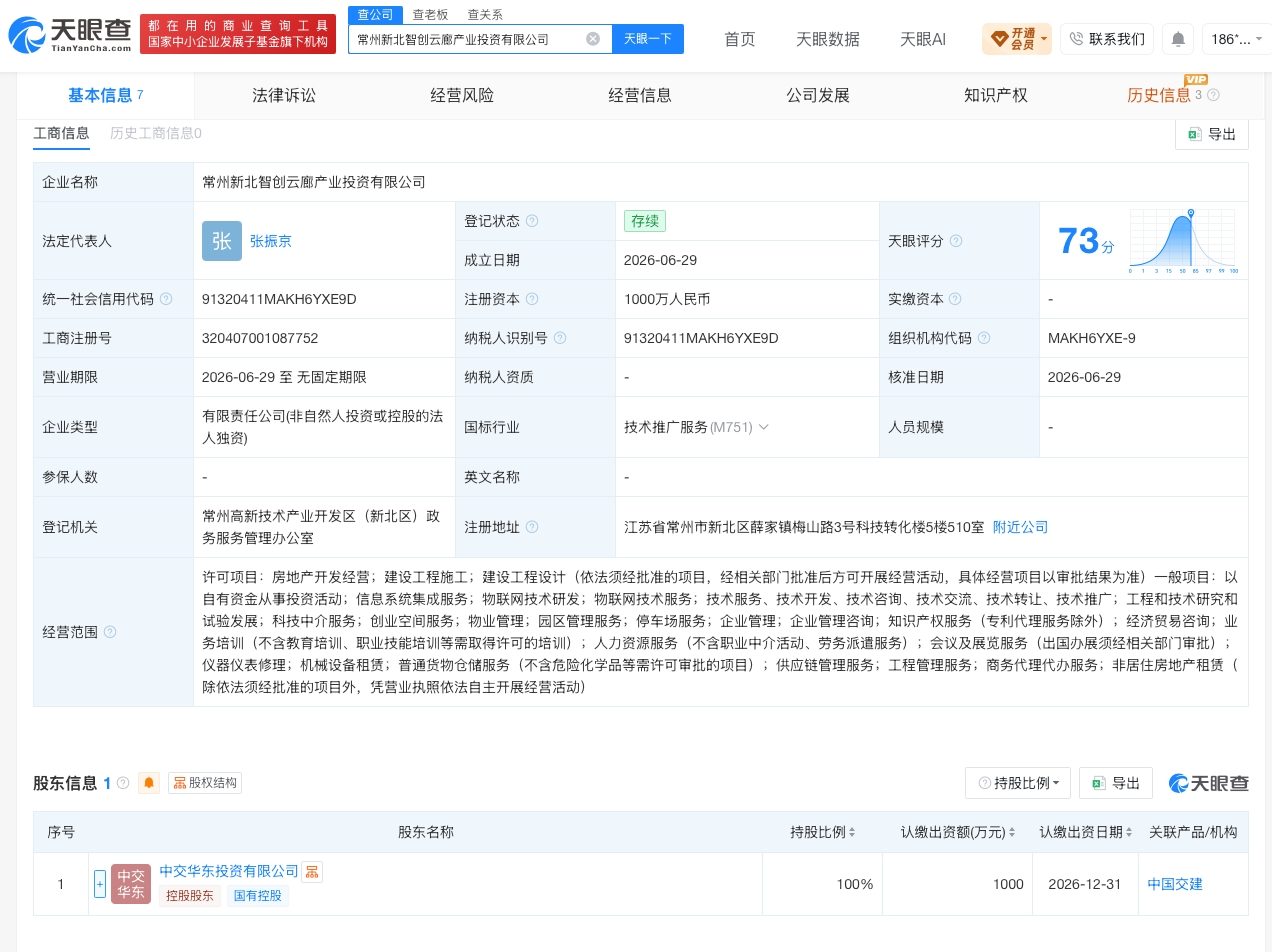This screenshot has height=952, width=1272.
Task: Switch to 查关系 search tab
Action: pyautogui.click(x=485, y=14)
